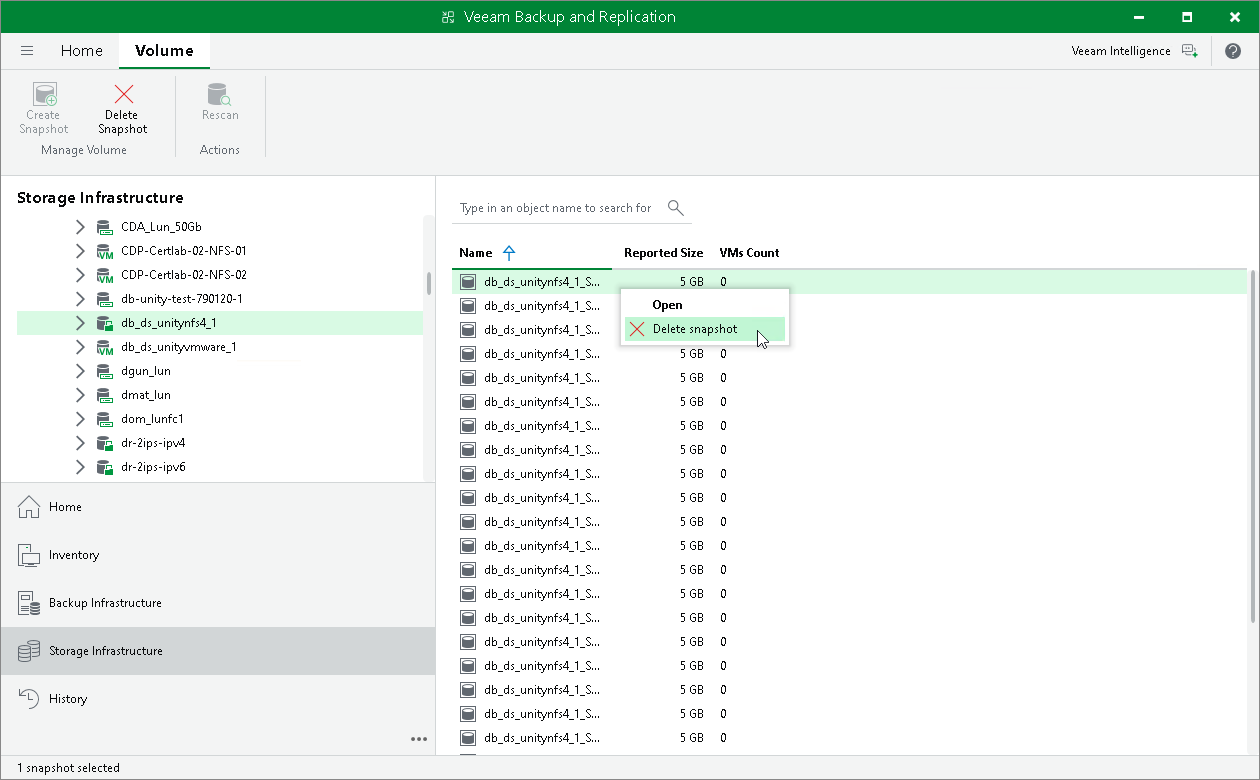The image size is (1260, 780).
Task: Click the Create Snapshot ribbon icon
Action: click(x=44, y=95)
